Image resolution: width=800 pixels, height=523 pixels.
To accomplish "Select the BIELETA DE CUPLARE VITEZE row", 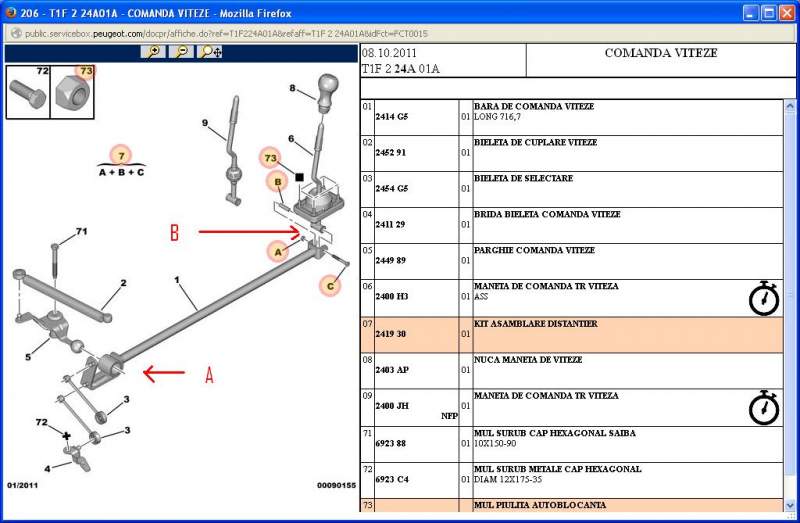I will pos(571,154).
